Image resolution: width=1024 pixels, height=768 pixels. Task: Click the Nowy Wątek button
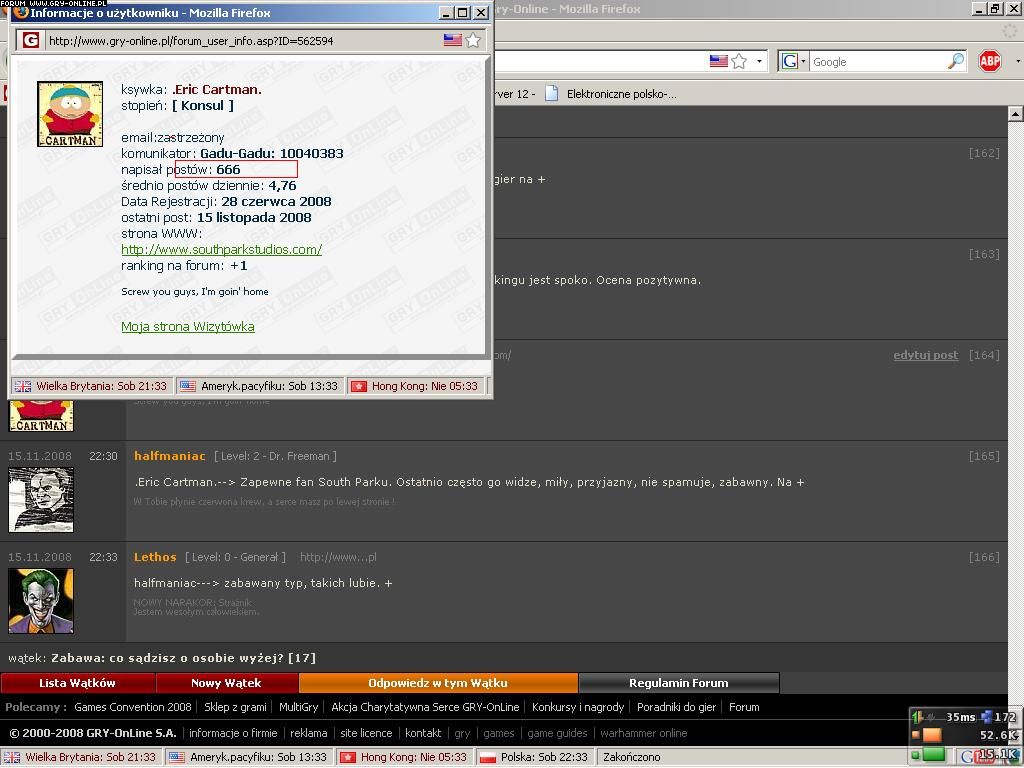click(x=227, y=683)
